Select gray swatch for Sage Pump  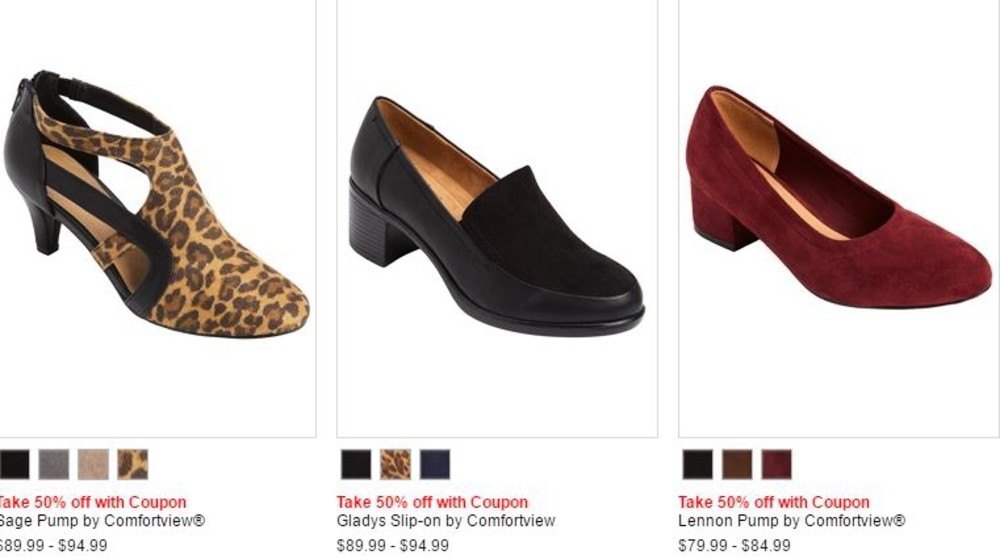(54, 465)
